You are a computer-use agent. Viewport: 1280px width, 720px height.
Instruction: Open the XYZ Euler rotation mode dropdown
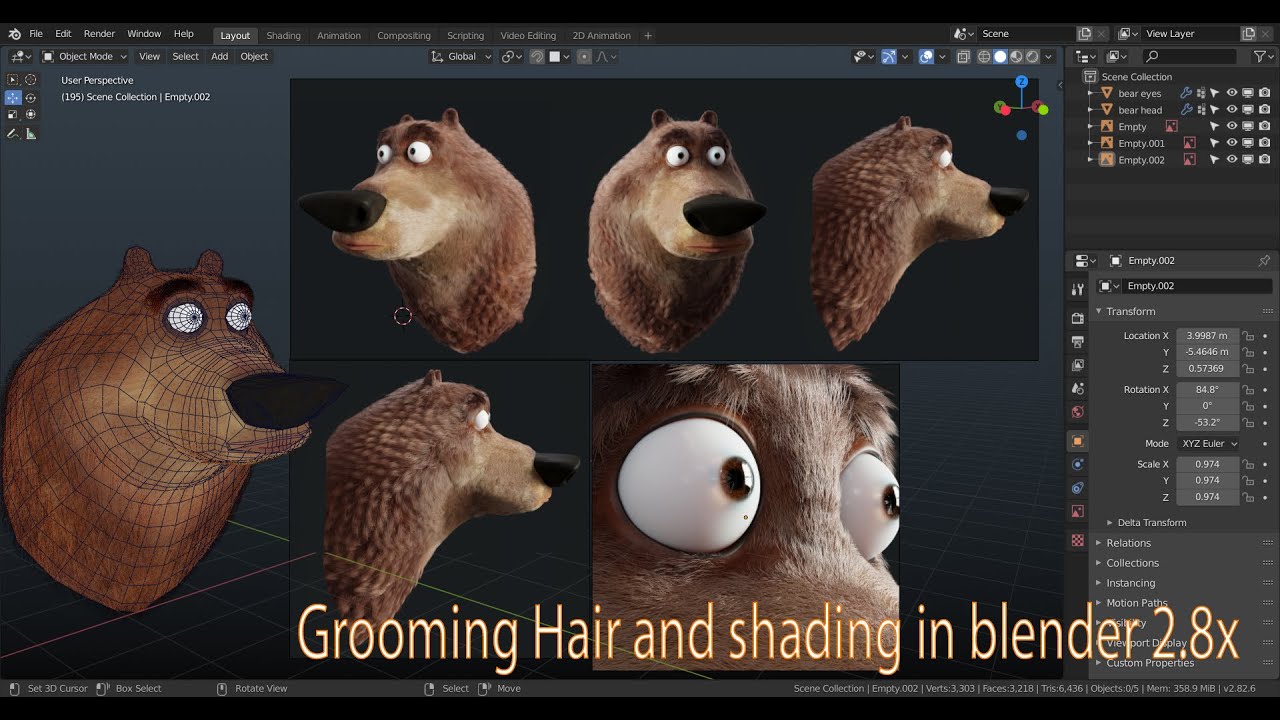pos(1208,443)
